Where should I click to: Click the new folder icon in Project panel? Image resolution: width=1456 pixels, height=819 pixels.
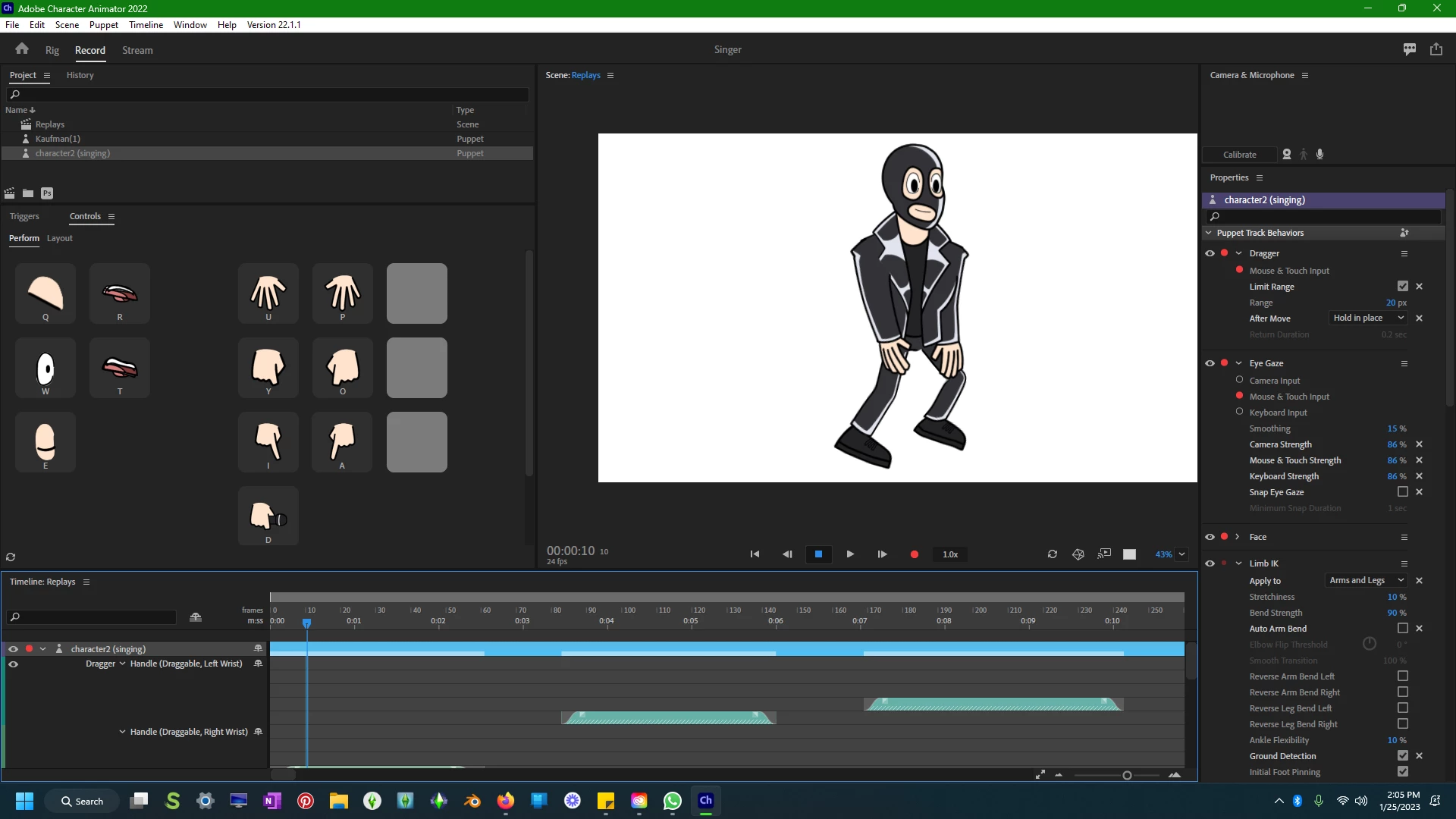coord(28,193)
